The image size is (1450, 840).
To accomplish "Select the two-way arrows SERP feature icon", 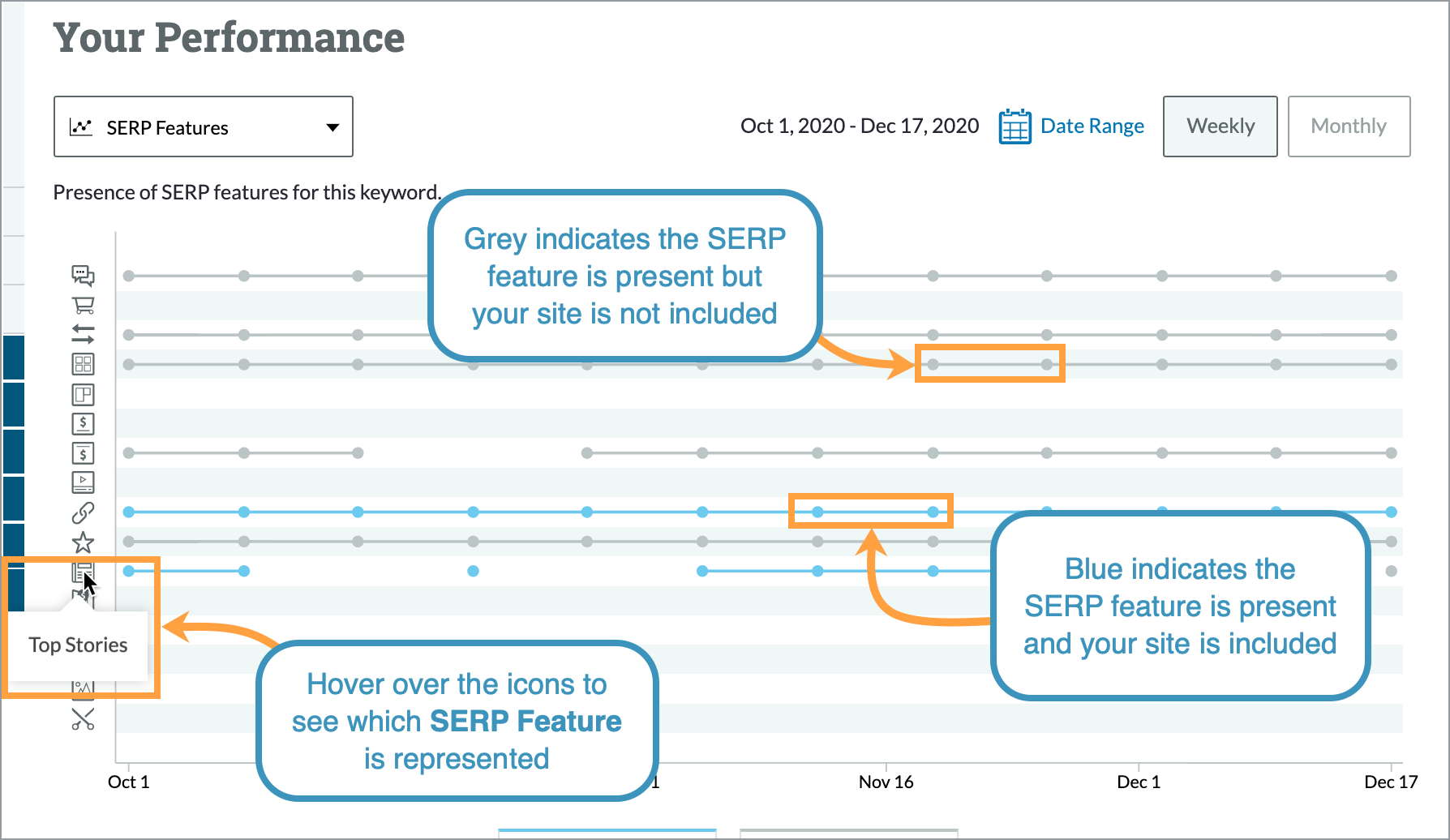I will (x=84, y=335).
